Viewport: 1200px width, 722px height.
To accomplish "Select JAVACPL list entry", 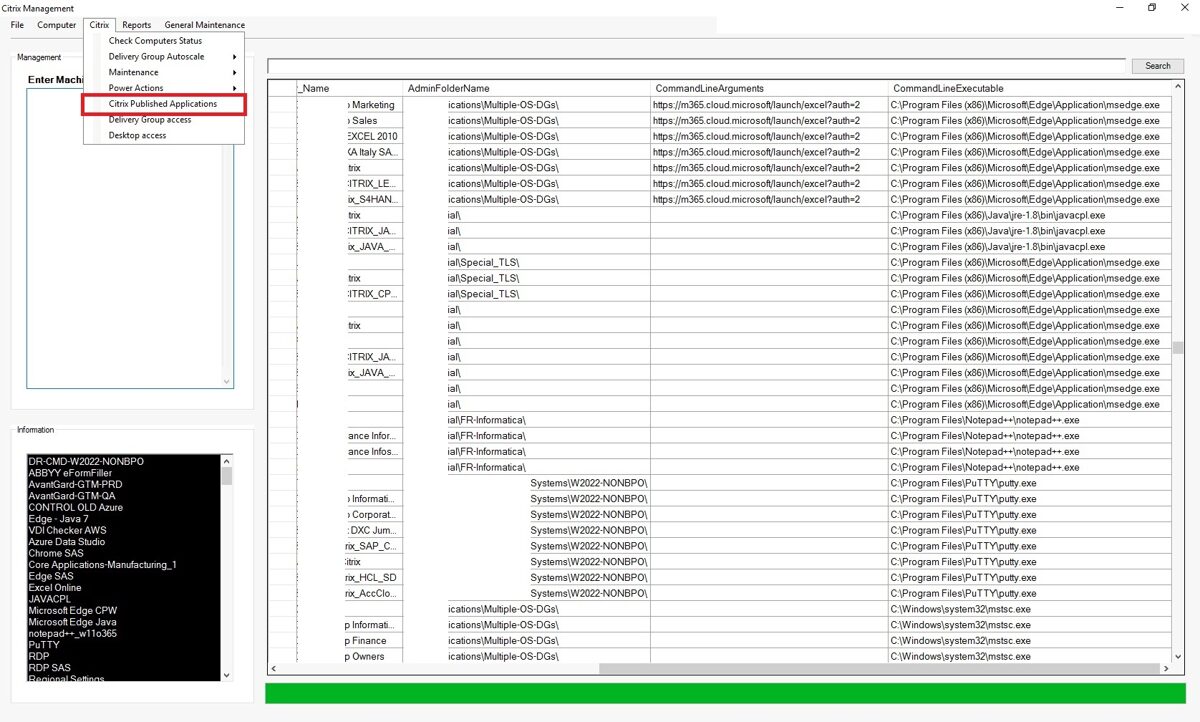I will pyautogui.click(x=49, y=599).
